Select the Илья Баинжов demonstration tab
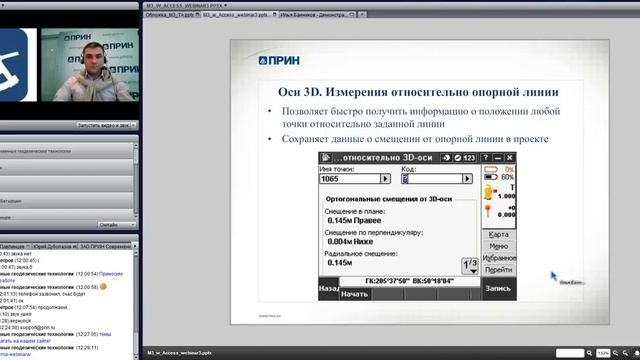This screenshot has height=360, width=640. click(x=316, y=14)
